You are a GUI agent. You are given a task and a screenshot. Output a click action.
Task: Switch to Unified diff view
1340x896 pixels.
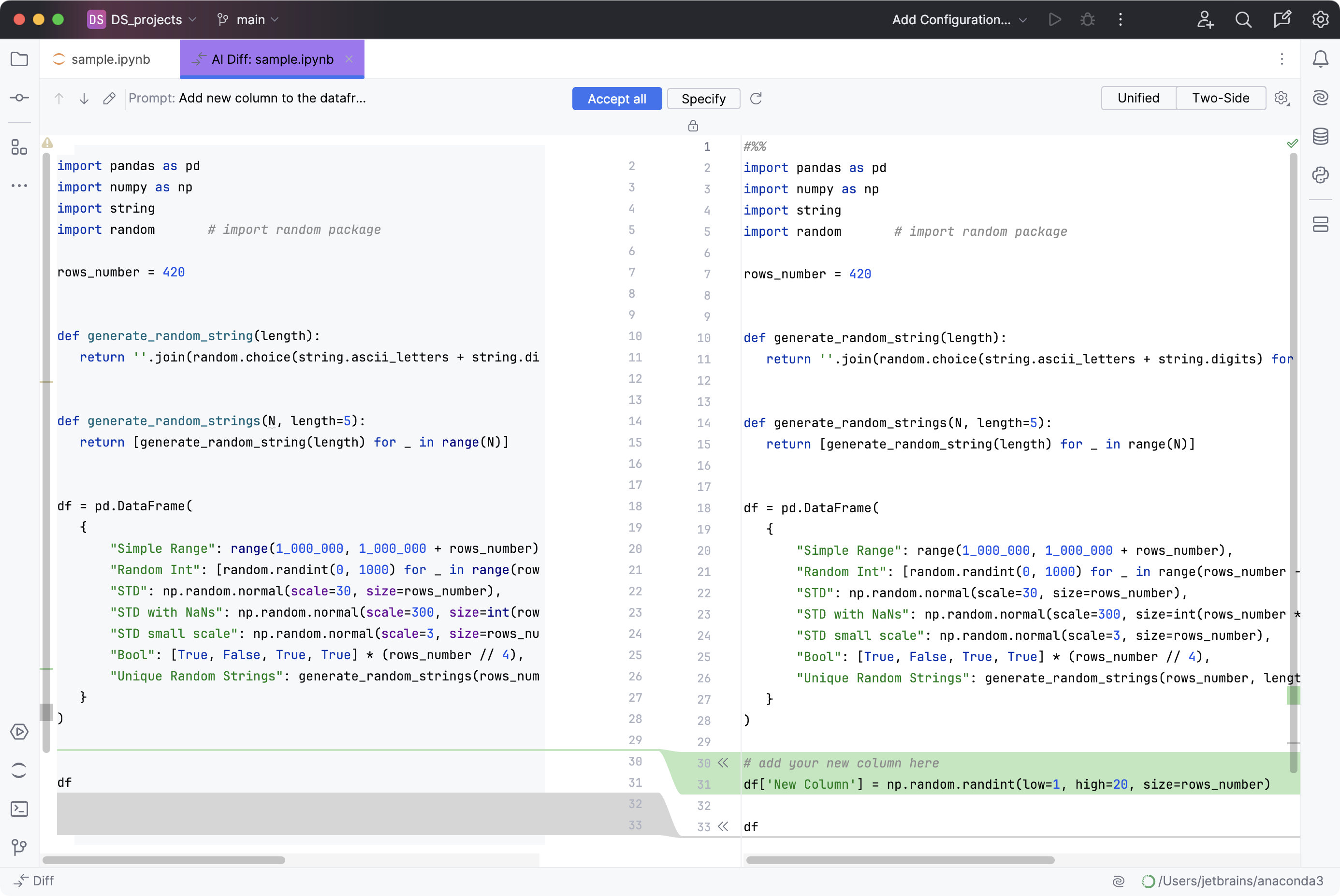(x=1138, y=98)
